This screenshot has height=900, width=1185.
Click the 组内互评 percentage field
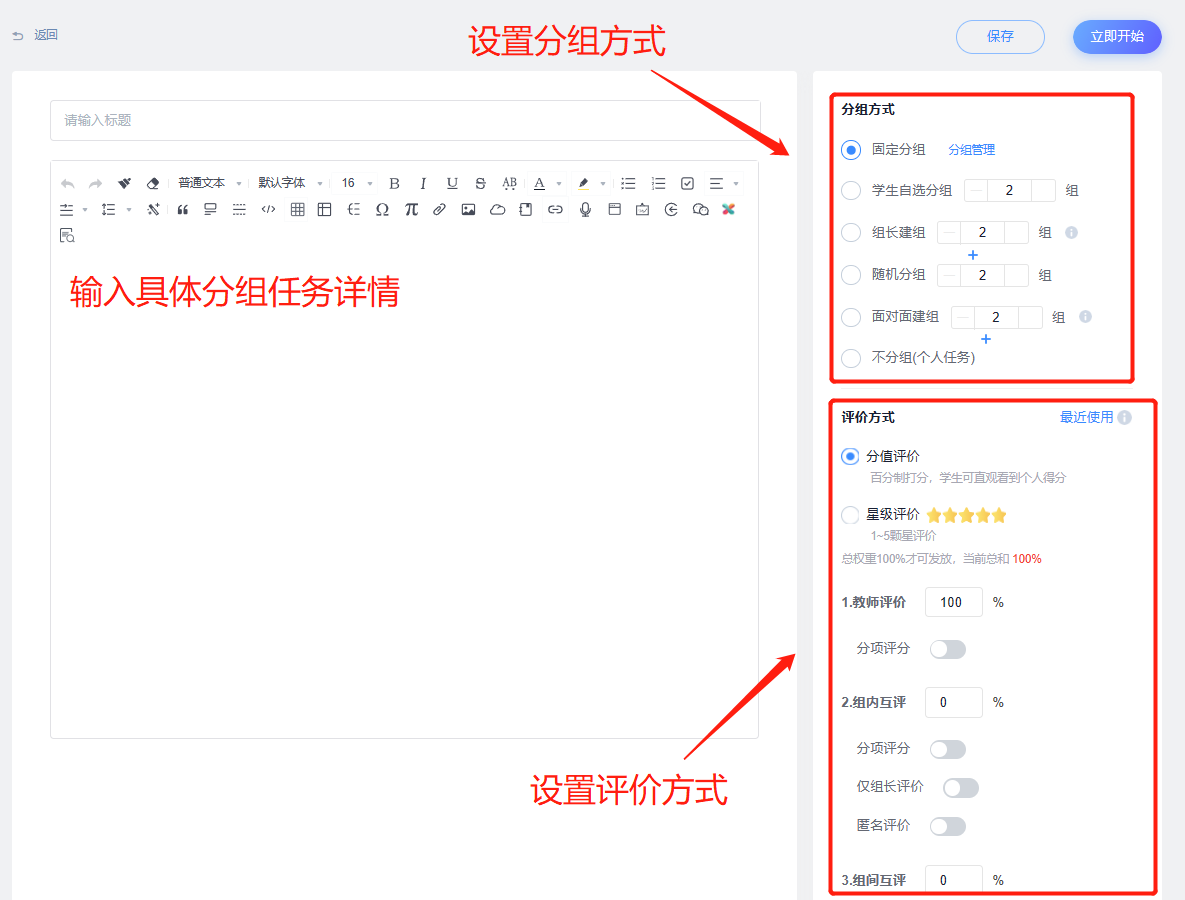(953, 702)
